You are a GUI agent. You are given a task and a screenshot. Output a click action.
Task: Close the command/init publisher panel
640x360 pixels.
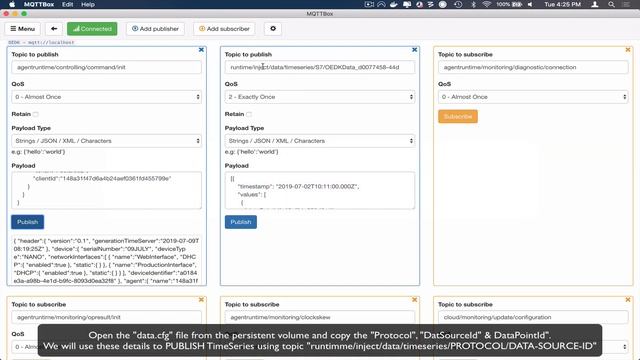(x=201, y=50)
